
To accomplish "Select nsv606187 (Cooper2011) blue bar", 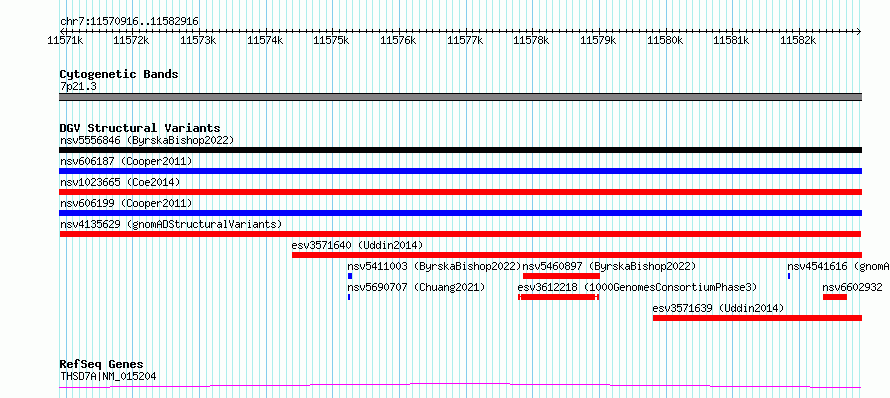I will coord(460,171).
